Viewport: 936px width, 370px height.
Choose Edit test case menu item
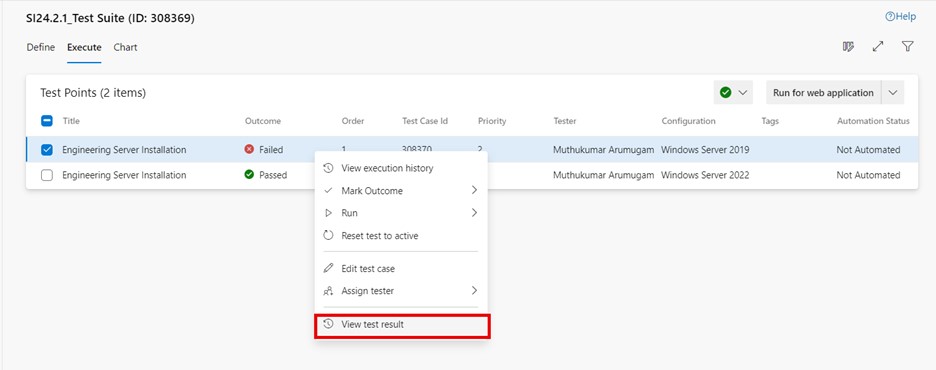(401, 269)
